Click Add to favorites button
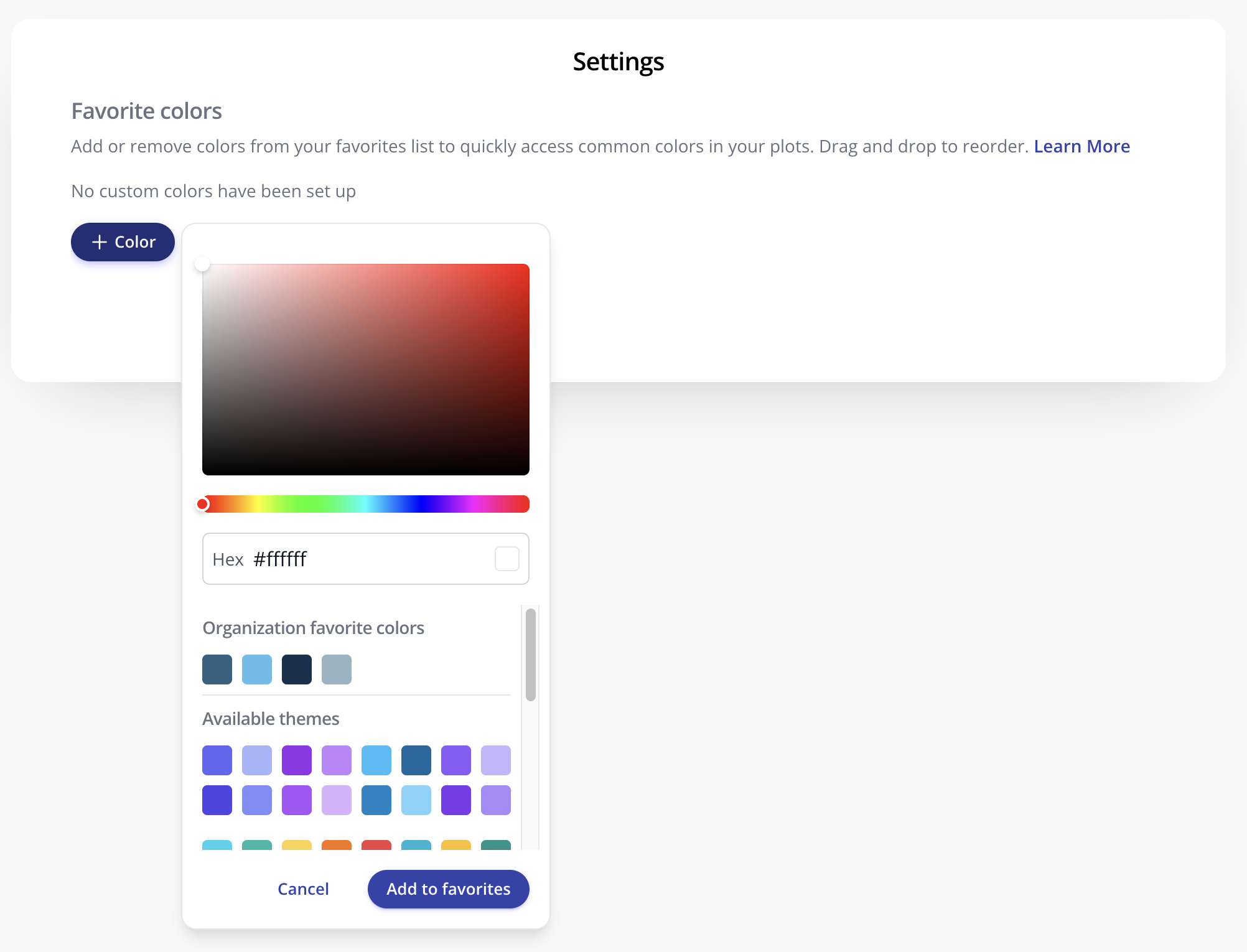 pos(448,889)
